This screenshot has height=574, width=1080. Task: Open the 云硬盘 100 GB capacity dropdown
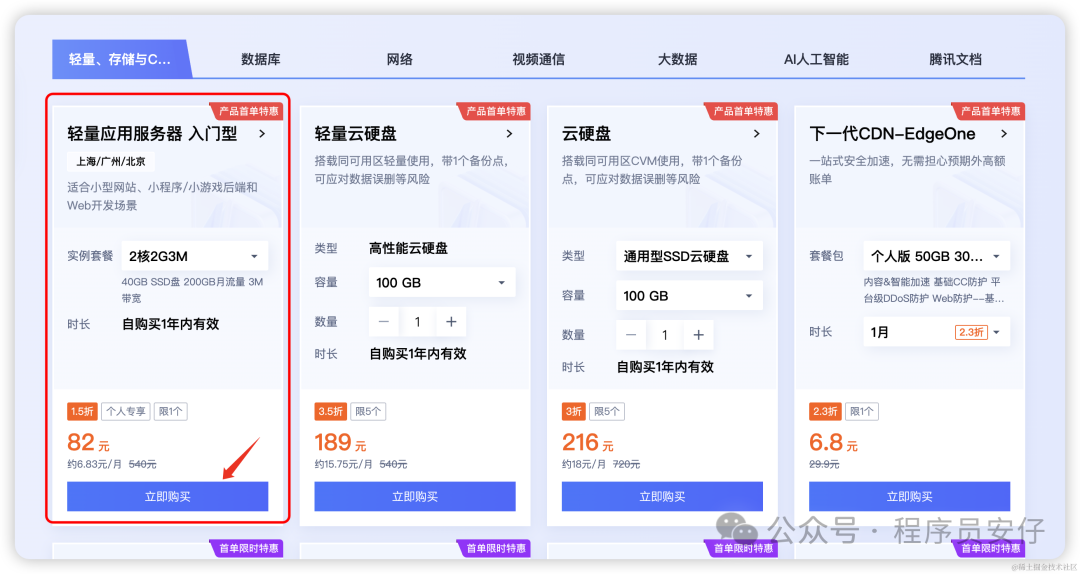click(689, 296)
